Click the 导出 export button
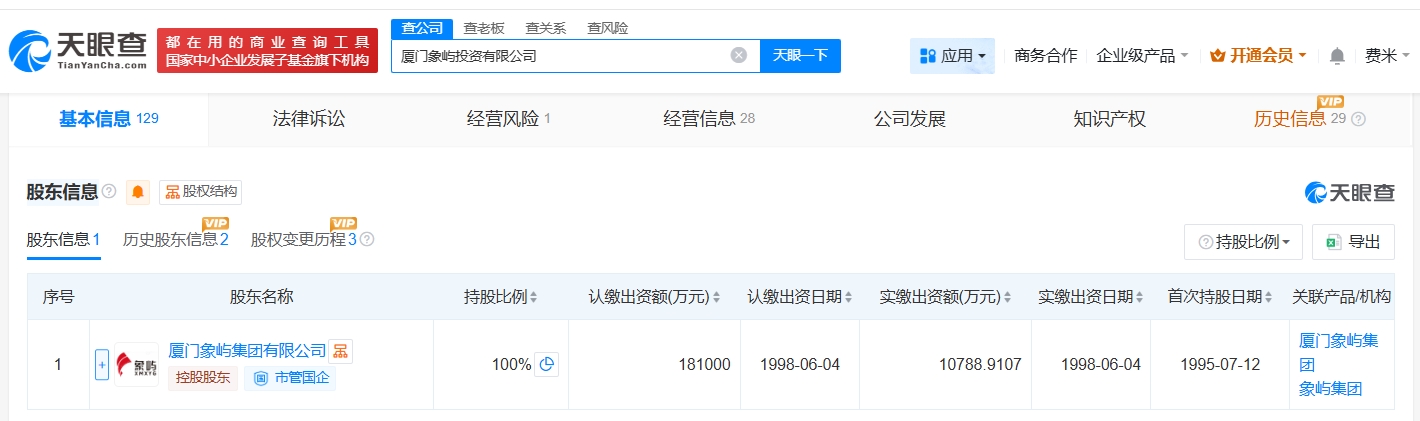Image resolution: width=1420 pixels, height=421 pixels. tap(1353, 242)
